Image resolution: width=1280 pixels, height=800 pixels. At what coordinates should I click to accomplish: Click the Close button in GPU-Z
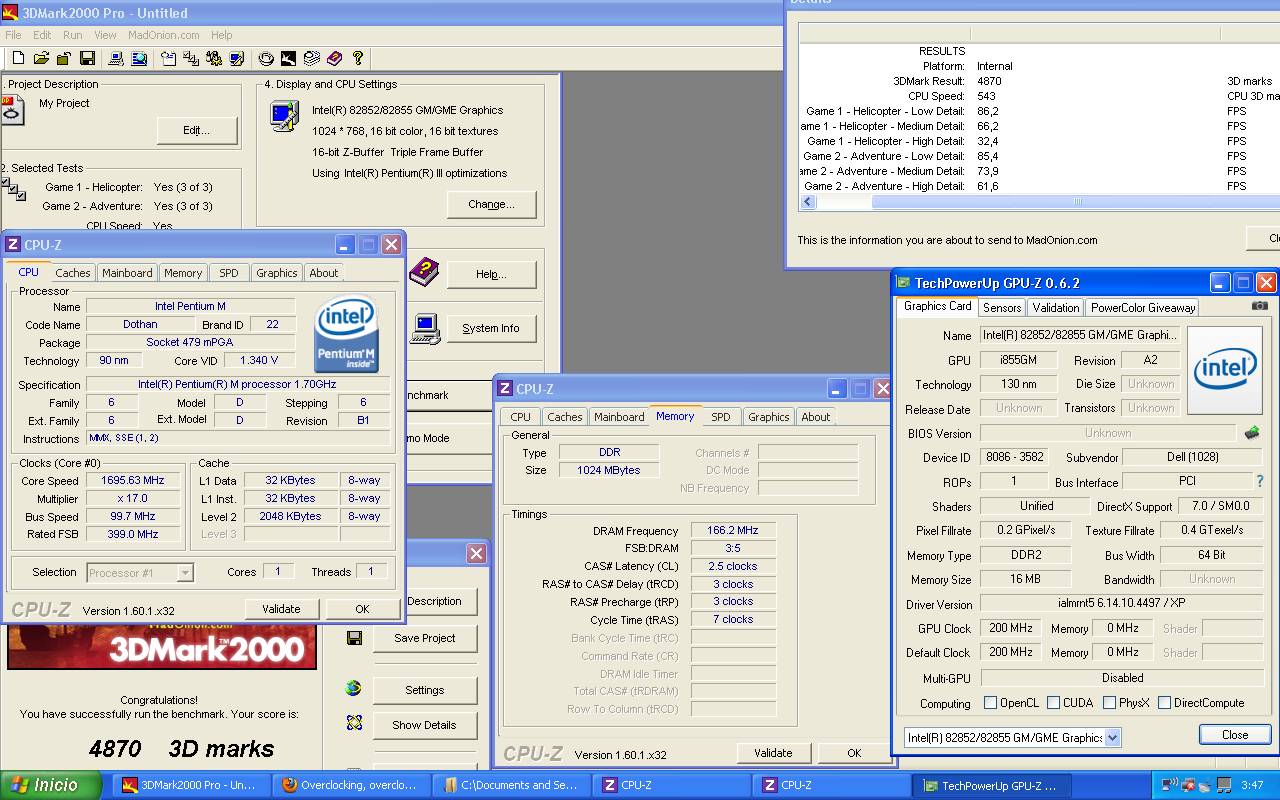click(x=1235, y=734)
